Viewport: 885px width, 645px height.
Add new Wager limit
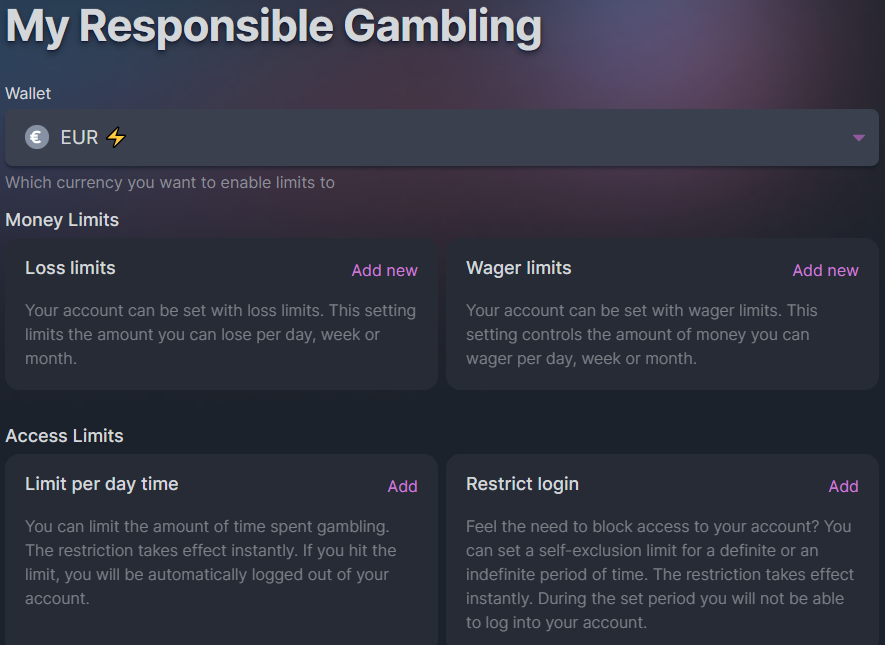(x=825, y=270)
